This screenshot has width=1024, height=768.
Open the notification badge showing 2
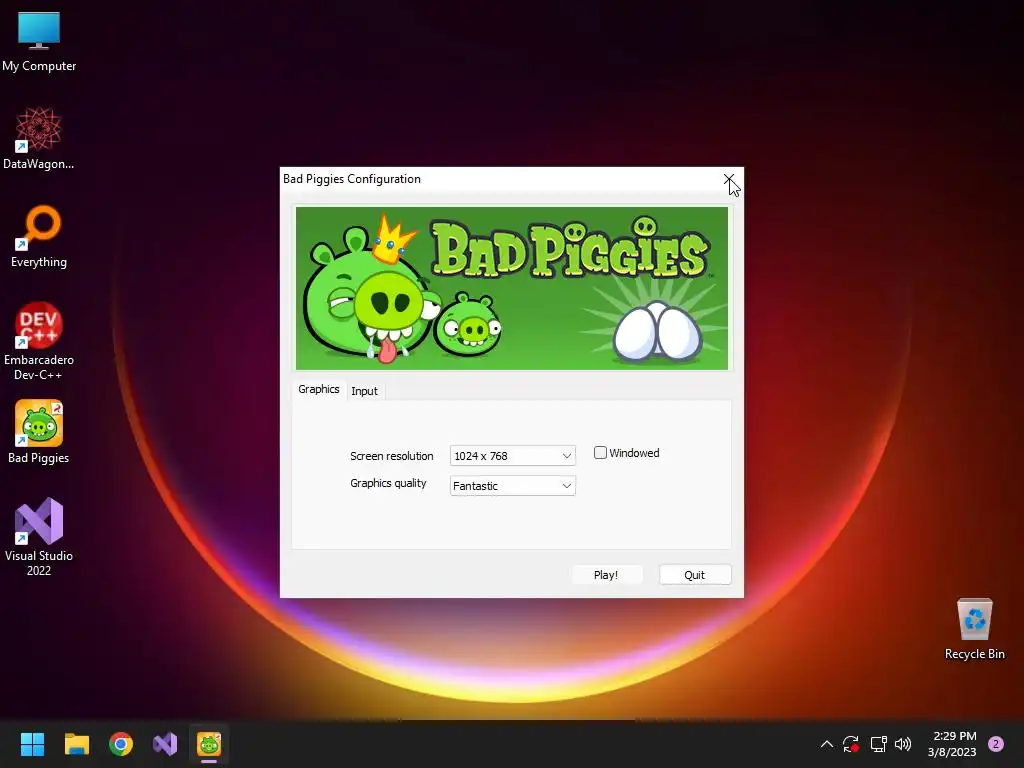[996, 744]
